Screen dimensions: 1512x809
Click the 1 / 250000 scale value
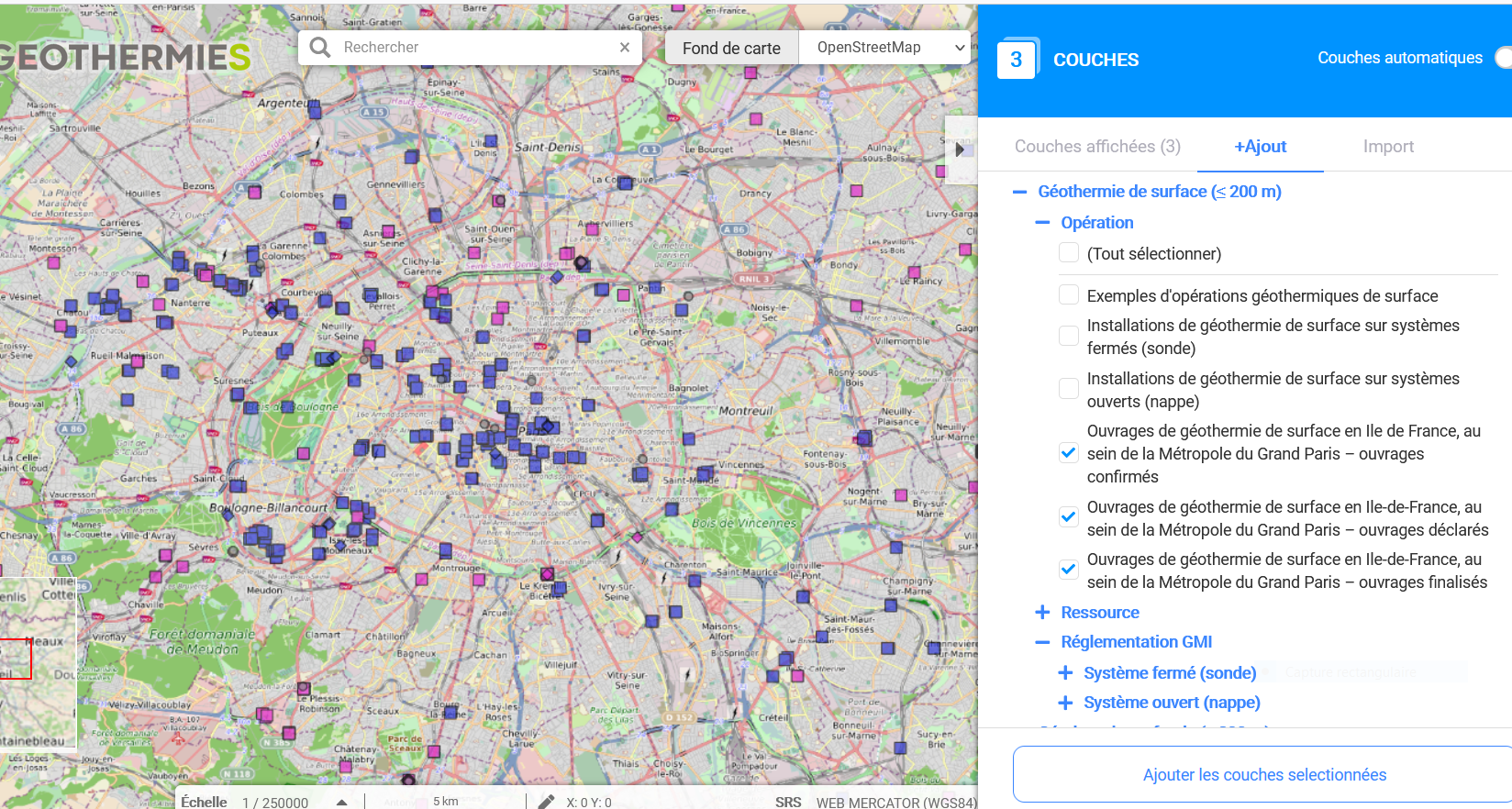pos(275,803)
